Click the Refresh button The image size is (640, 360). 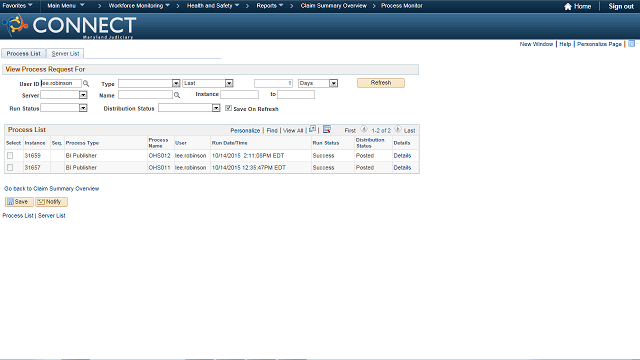[x=381, y=83]
